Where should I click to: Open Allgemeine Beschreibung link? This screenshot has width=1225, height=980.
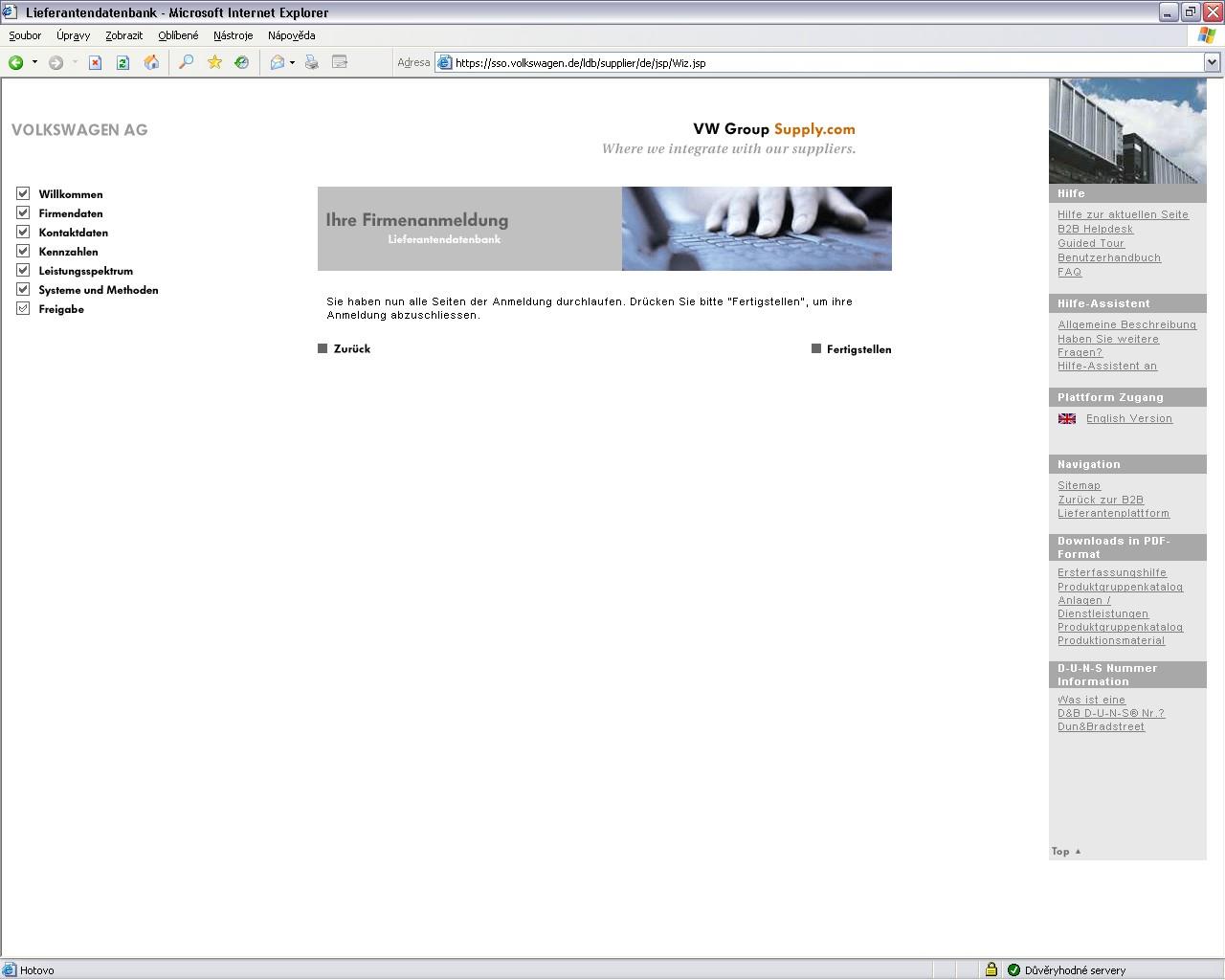[x=1126, y=324]
